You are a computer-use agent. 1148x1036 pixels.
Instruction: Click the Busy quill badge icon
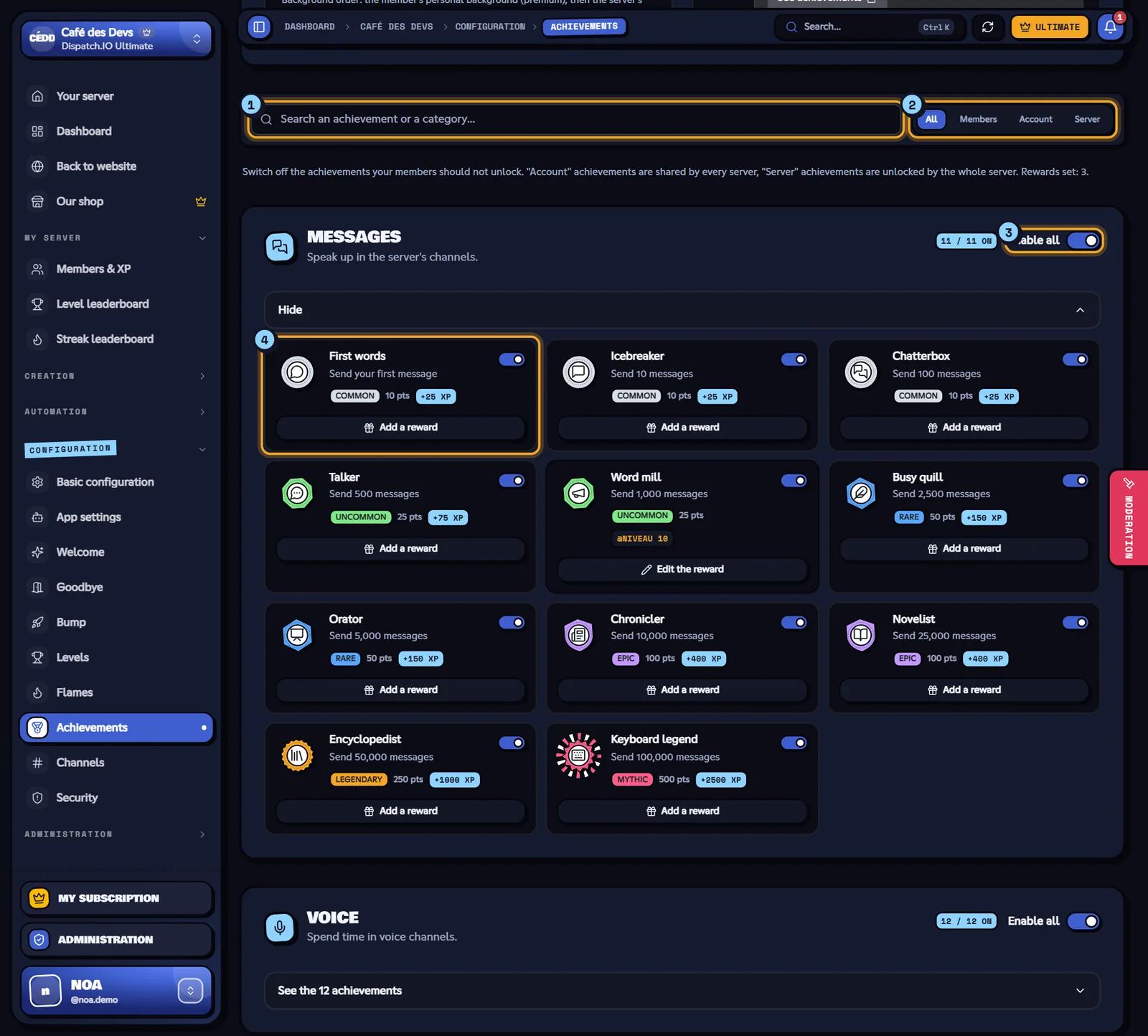(860, 493)
